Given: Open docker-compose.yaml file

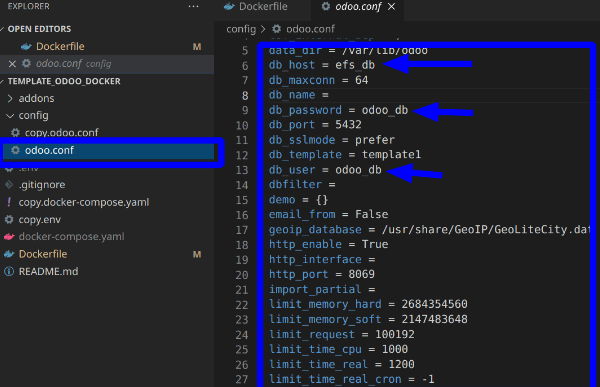Looking at the screenshot, I should (72, 237).
